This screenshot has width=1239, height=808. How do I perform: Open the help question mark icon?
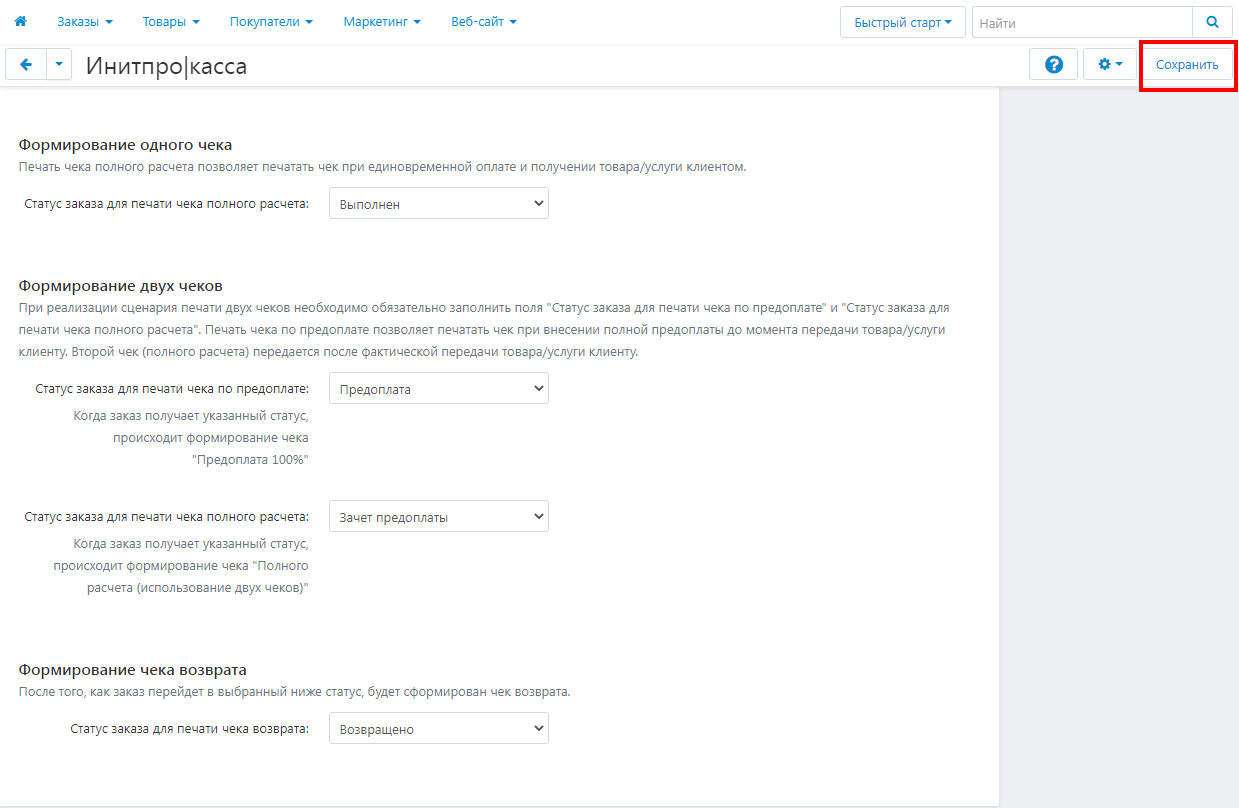pos(1053,64)
